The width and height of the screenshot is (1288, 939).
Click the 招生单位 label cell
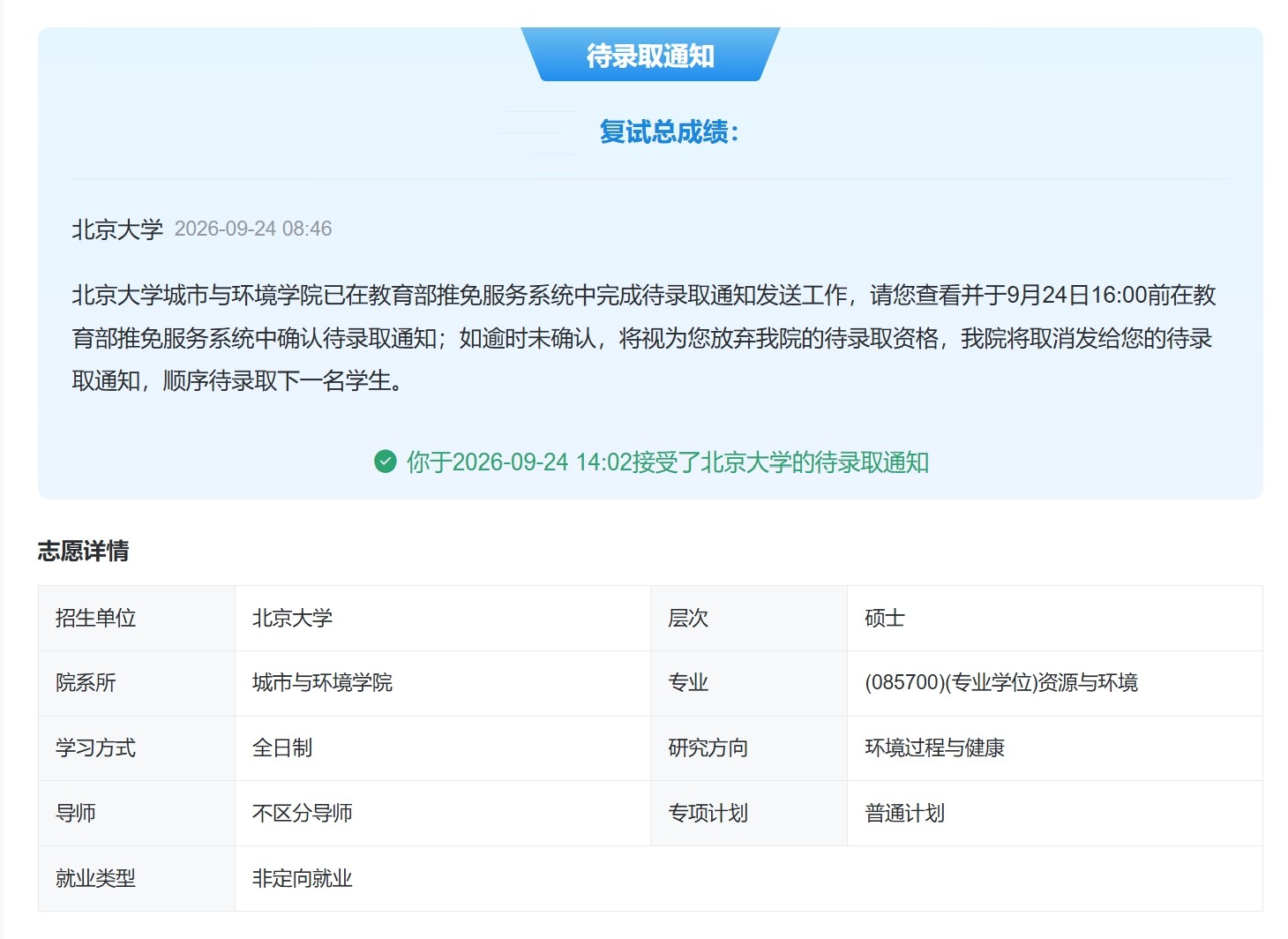coord(137,619)
